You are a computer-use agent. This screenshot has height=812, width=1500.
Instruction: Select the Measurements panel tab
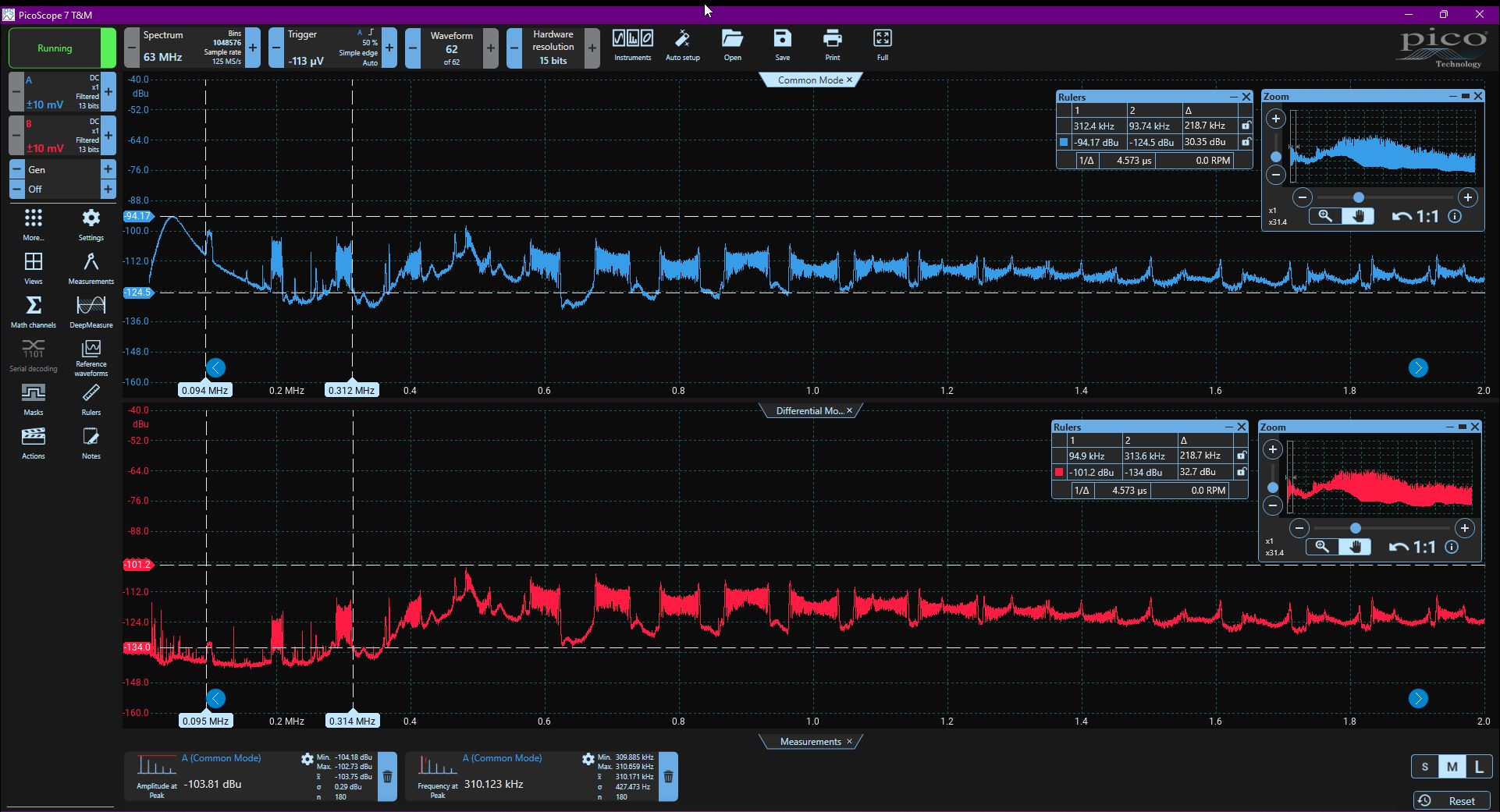pyautogui.click(x=810, y=742)
